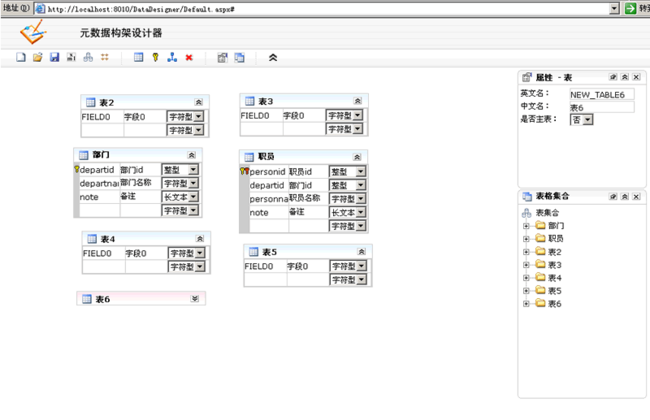
Task: Click the properties panel toolbar icon
Action: pos(223,58)
